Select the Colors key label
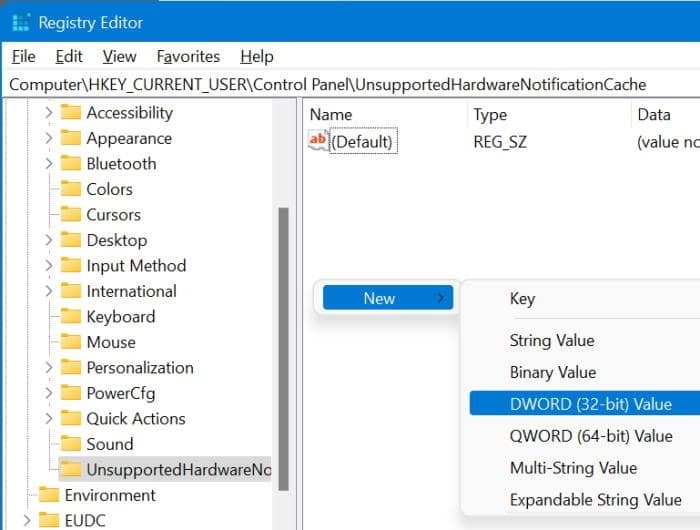700x530 pixels. click(x=109, y=189)
